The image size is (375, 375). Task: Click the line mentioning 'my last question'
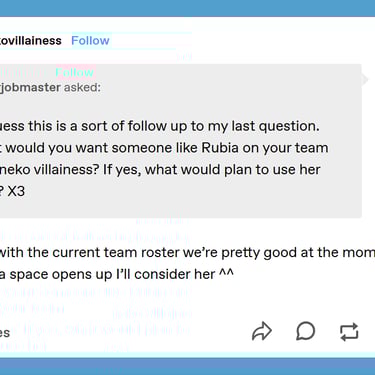pyautogui.click(x=160, y=126)
